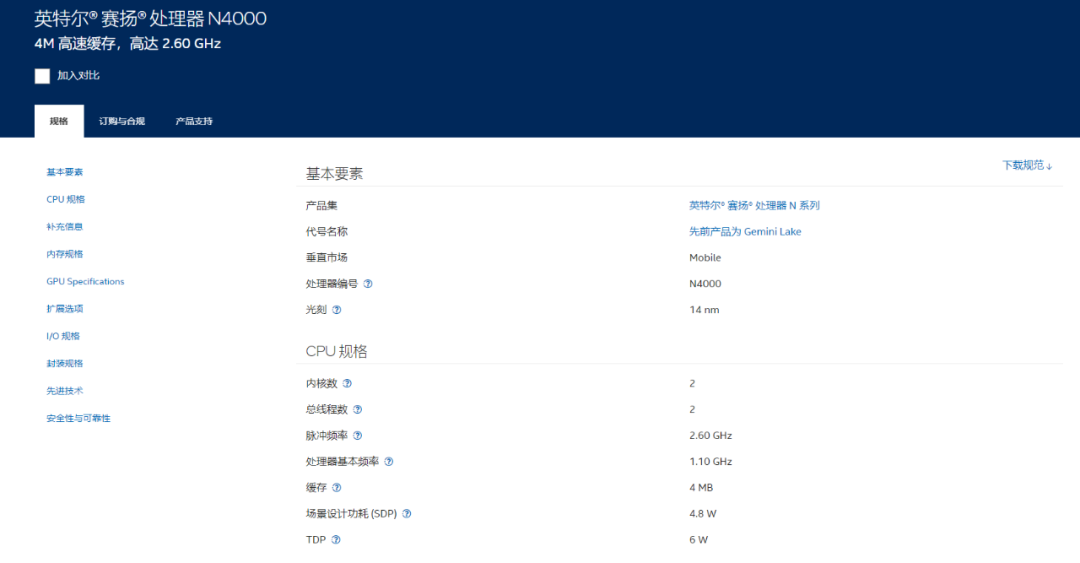Go to CPU 规格 sidebar link
The image size is (1080, 563).
[65, 199]
